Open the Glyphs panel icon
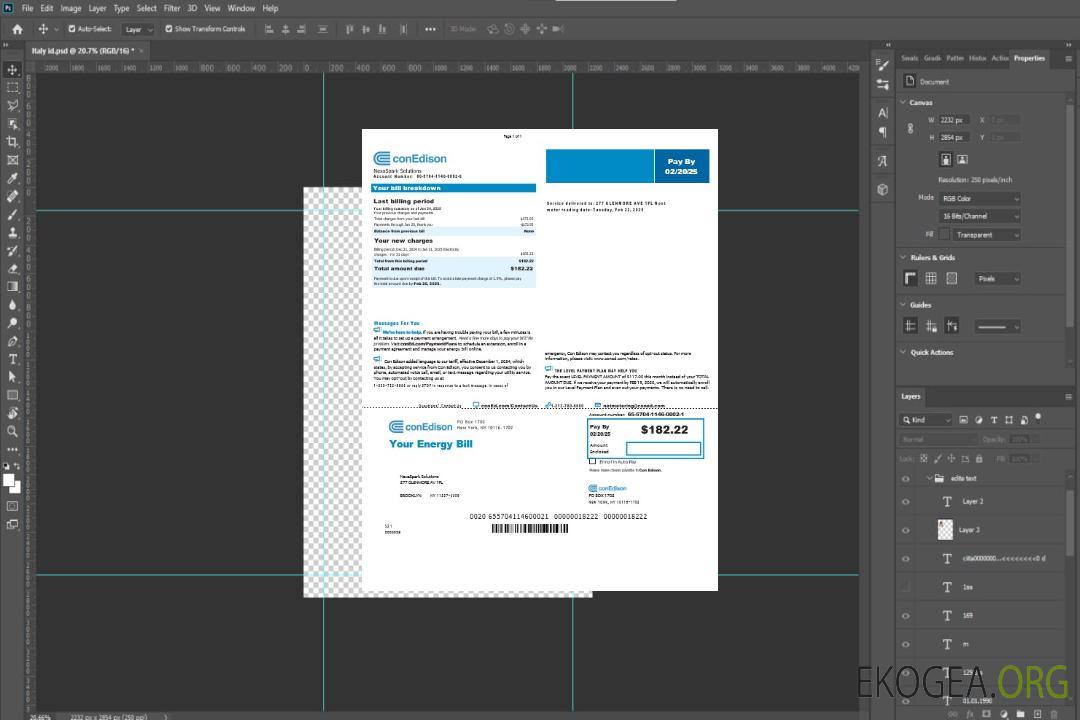 tap(883, 161)
